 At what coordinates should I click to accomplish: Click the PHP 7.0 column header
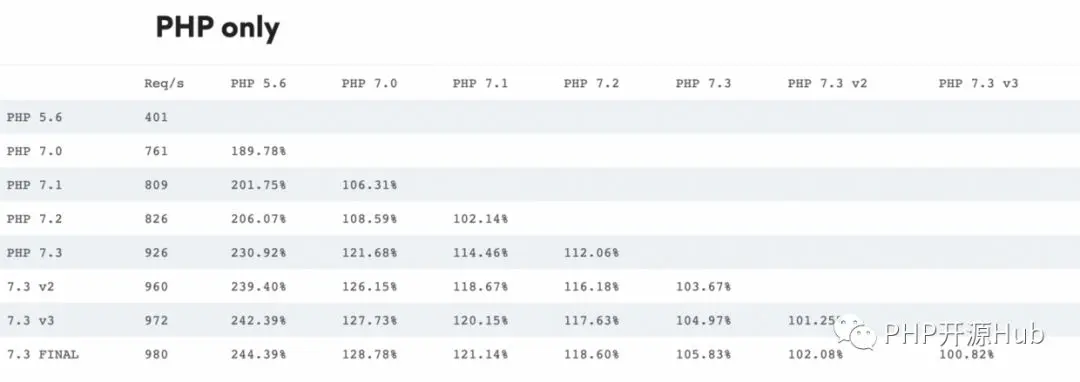pyautogui.click(x=369, y=83)
